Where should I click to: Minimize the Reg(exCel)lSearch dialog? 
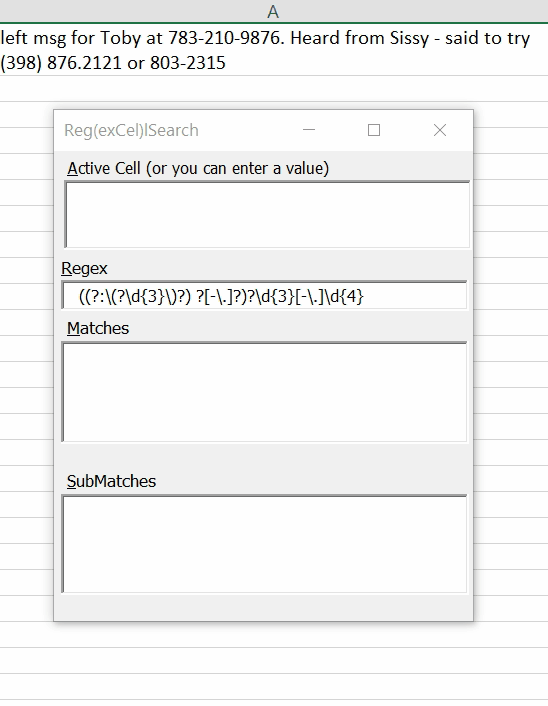point(309,130)
